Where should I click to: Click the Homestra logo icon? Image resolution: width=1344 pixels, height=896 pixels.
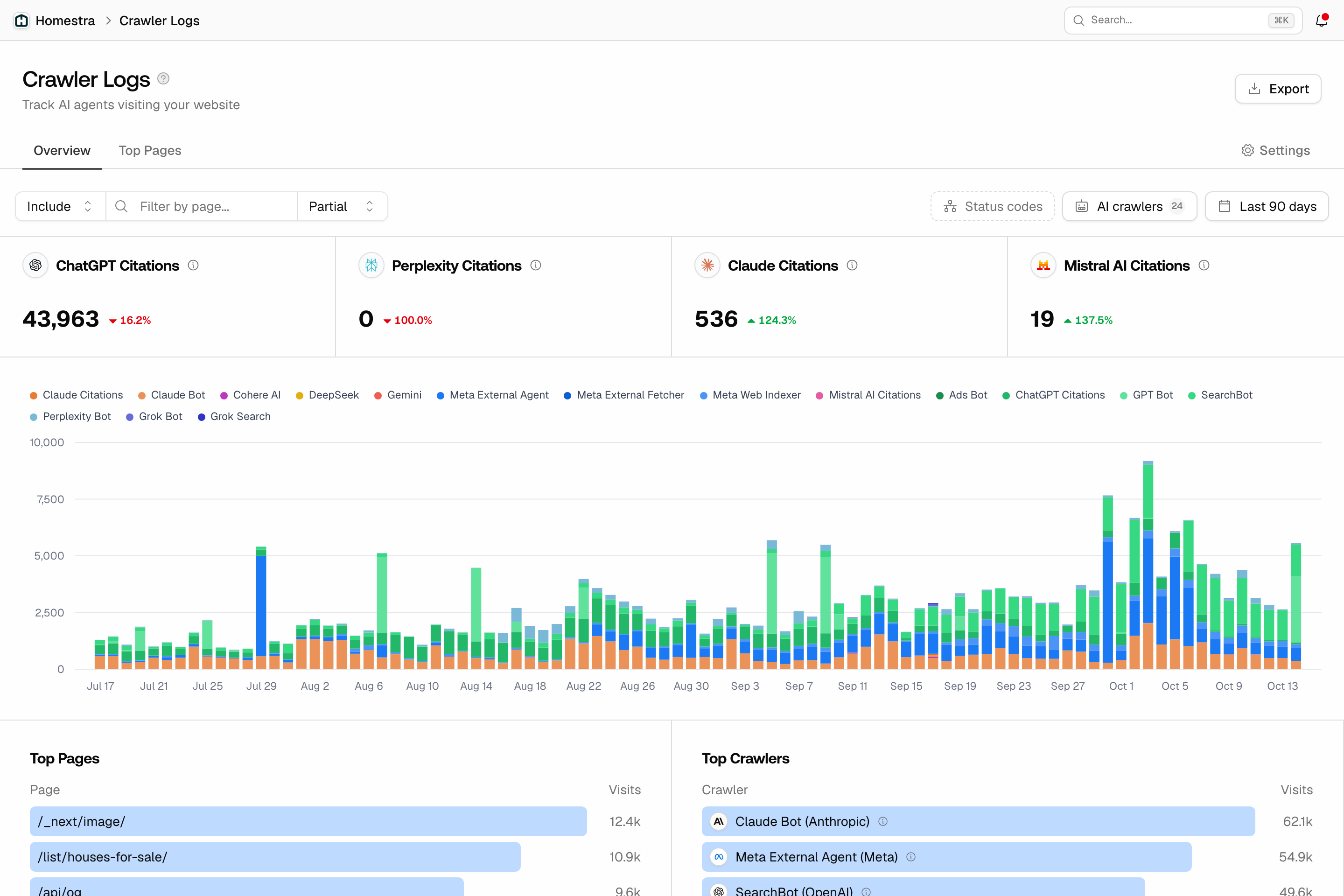pos(22,21)
